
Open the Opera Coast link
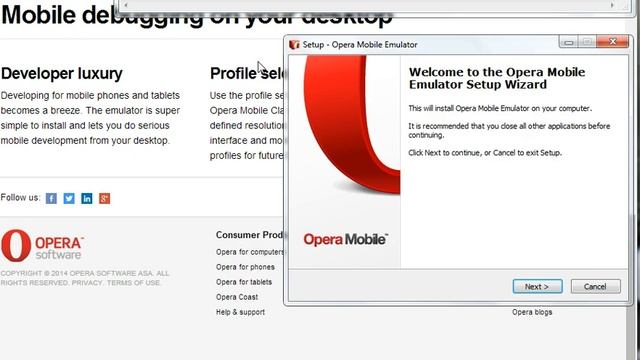(237, 297)
